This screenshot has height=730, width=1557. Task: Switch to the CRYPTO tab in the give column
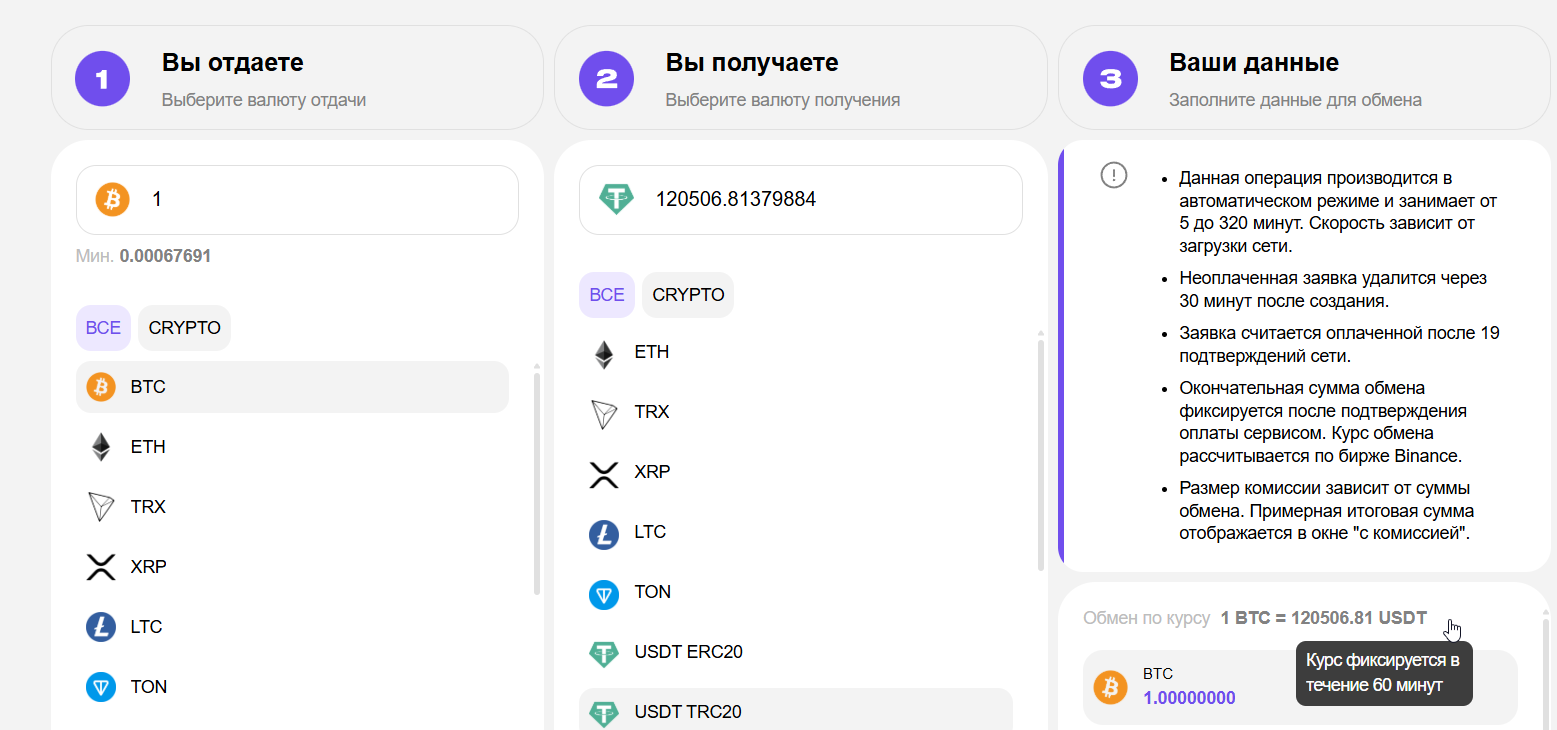[184, 328]
